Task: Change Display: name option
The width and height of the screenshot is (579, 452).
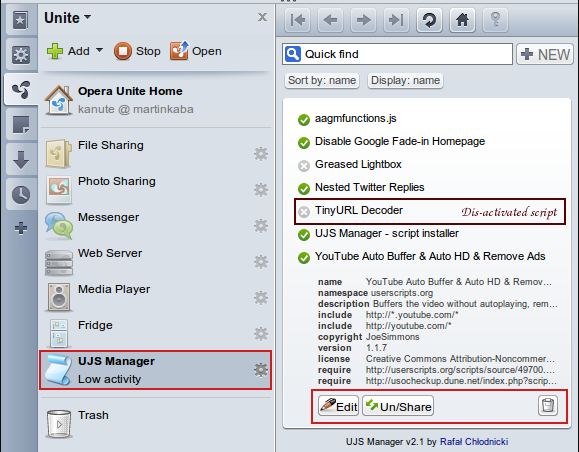Action: (405, 81)
